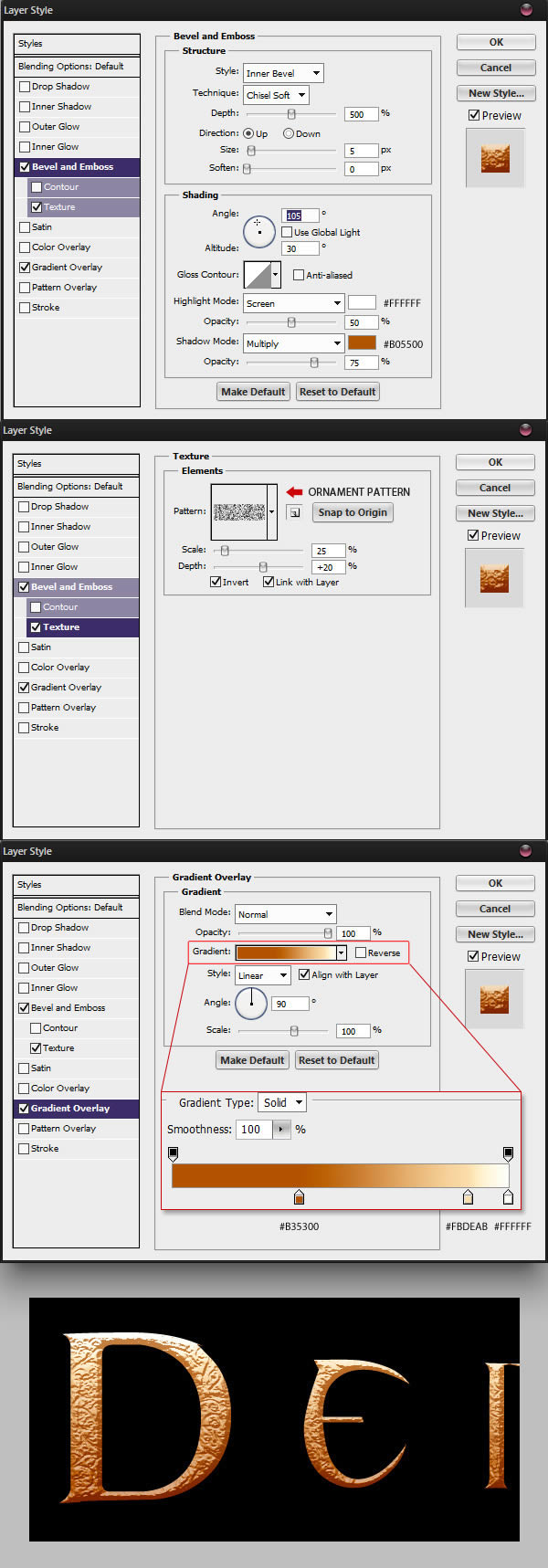Uncheck the Invert texture checkbox

click(216, 582)
